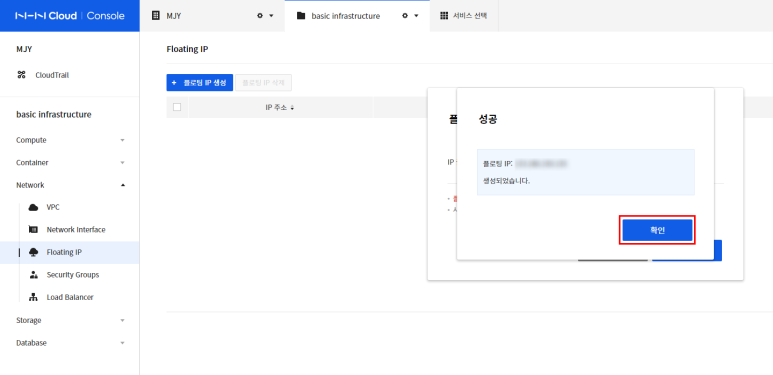773x375 pixels.
Task: Expand the Database menu section
Action: 70,343
